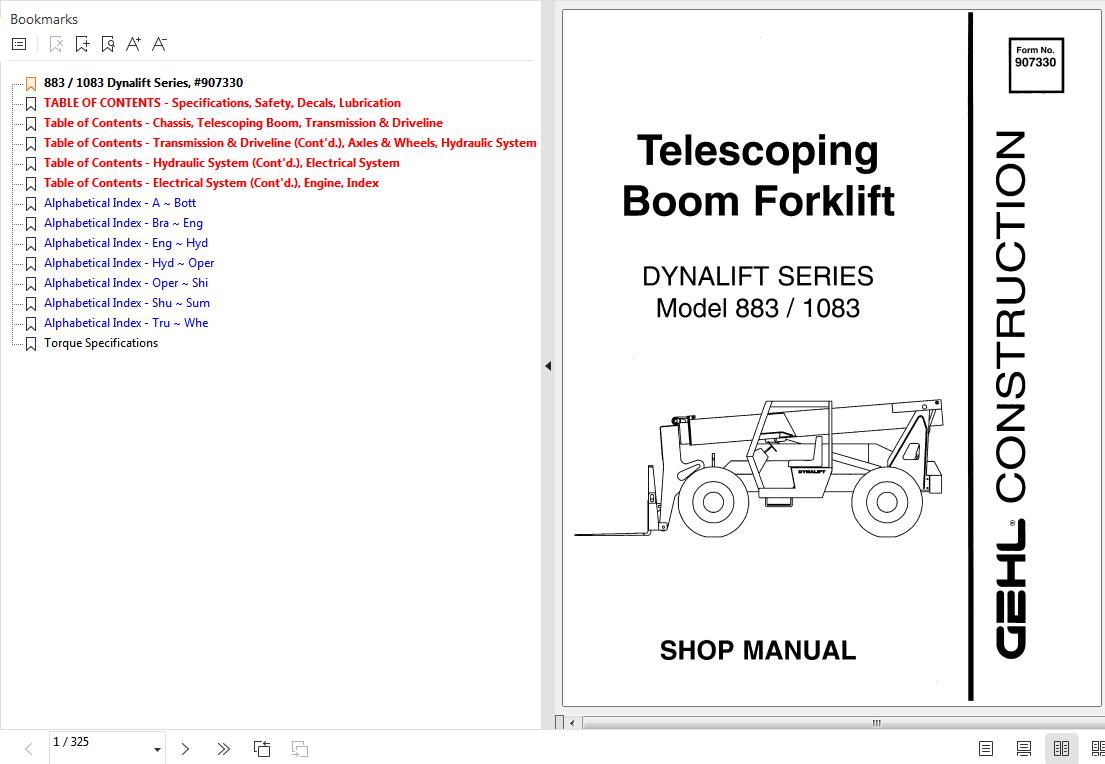Go to Alphabetical Index Eng ~ Hyd
This screenshot has width=1105, height=764.
[125, 243]
